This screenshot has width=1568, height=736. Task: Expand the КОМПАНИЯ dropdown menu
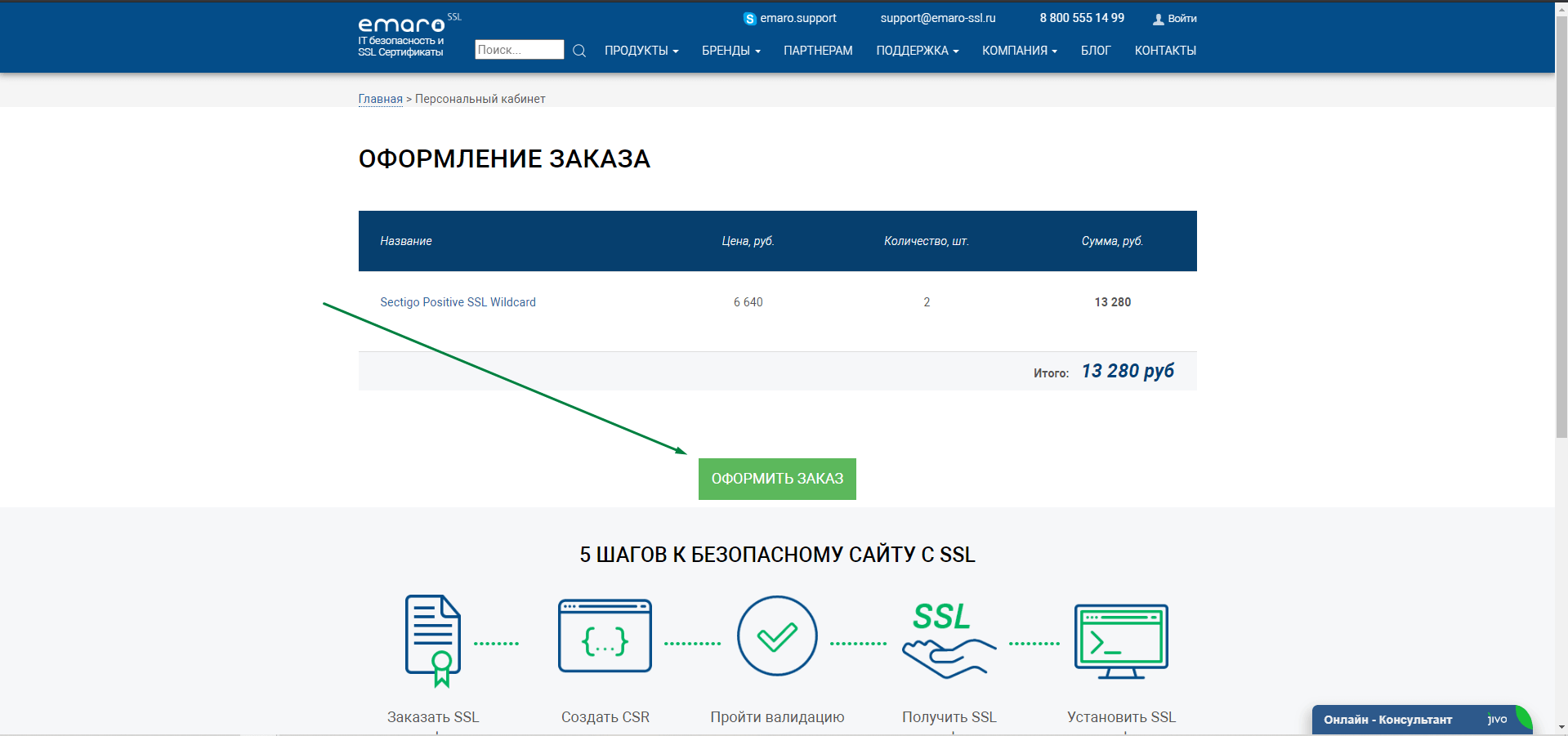tap(1019, 51)
